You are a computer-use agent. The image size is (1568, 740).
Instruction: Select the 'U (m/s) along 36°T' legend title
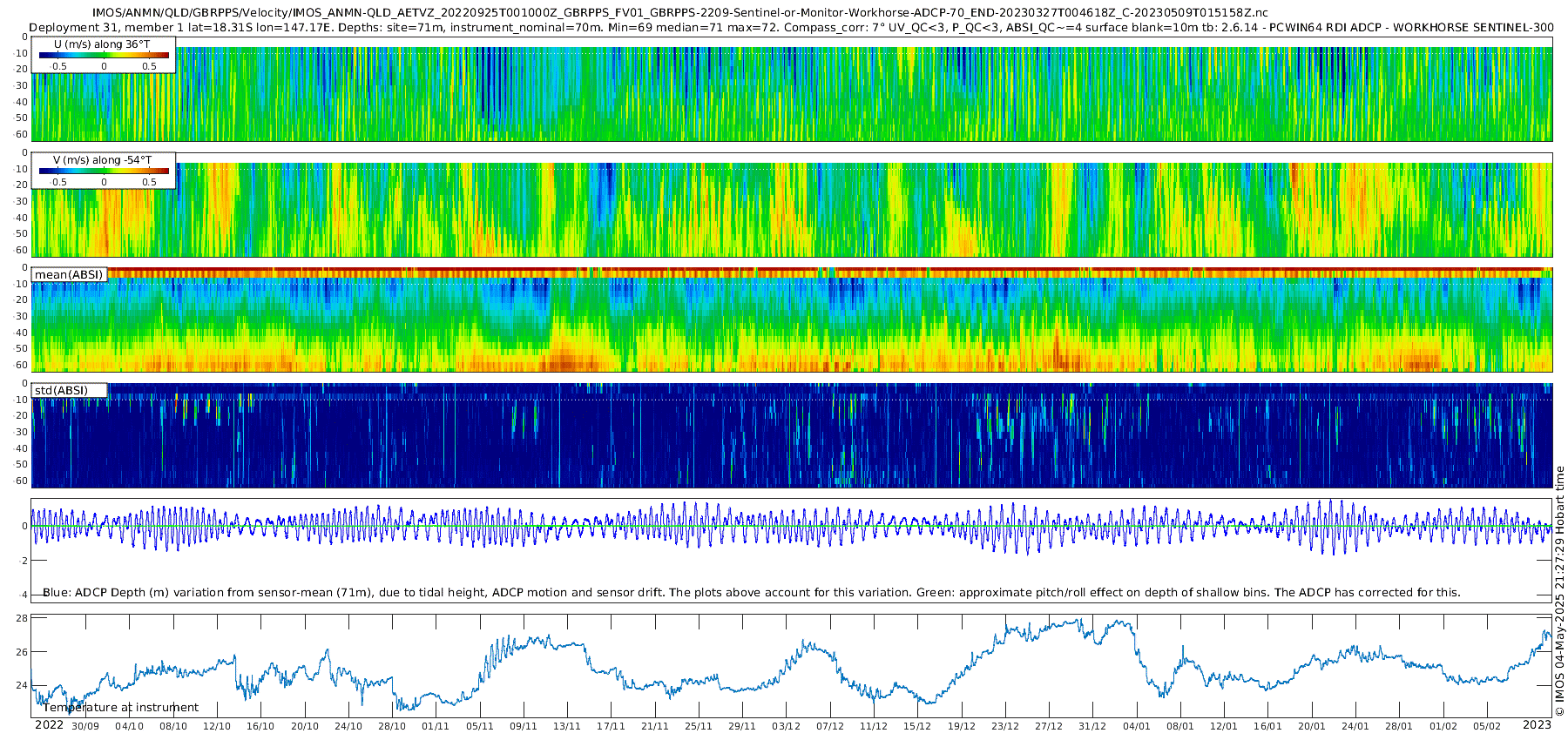[x=102, y=44]
